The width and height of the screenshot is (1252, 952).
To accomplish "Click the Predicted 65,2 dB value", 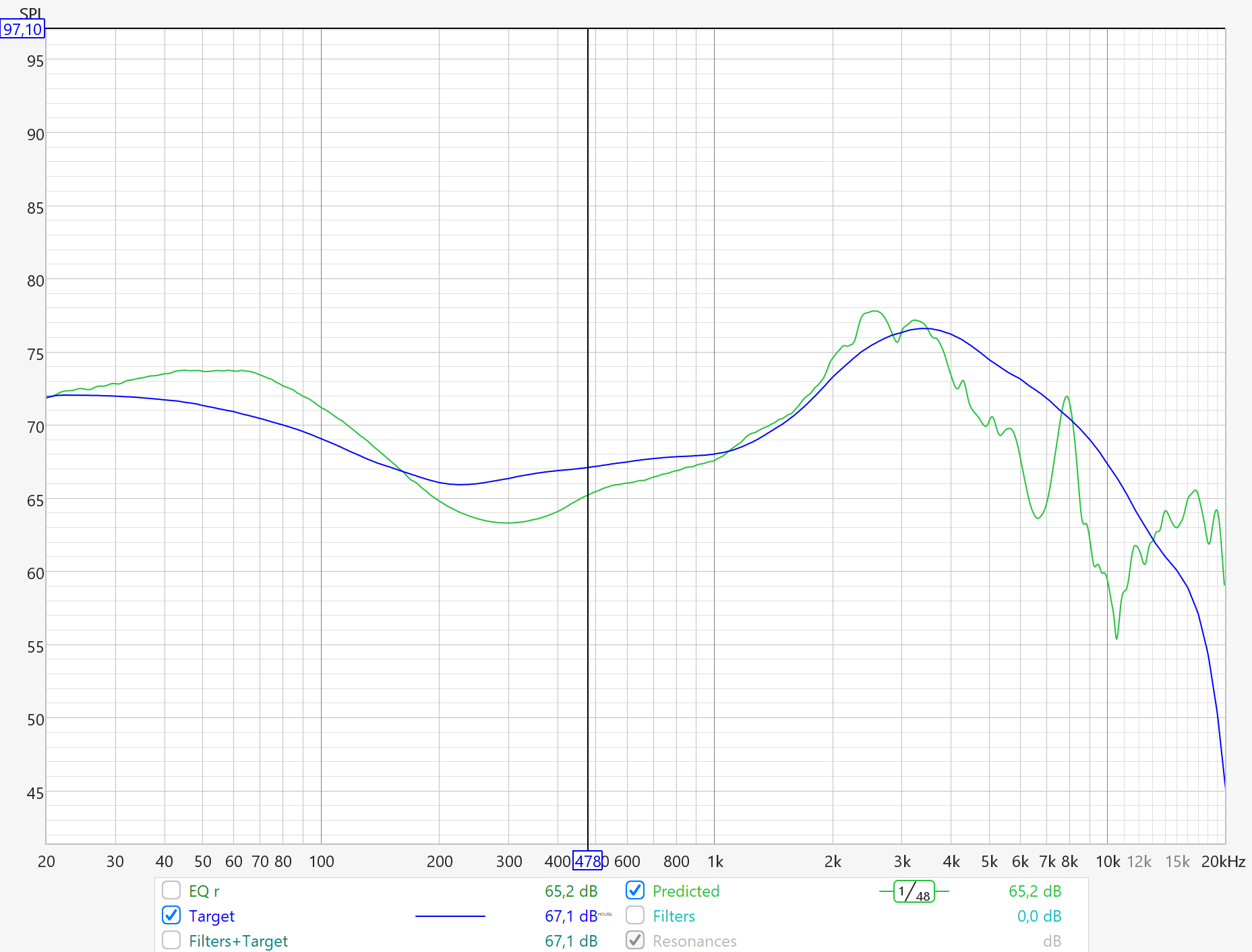I will tap(1035, 891).
